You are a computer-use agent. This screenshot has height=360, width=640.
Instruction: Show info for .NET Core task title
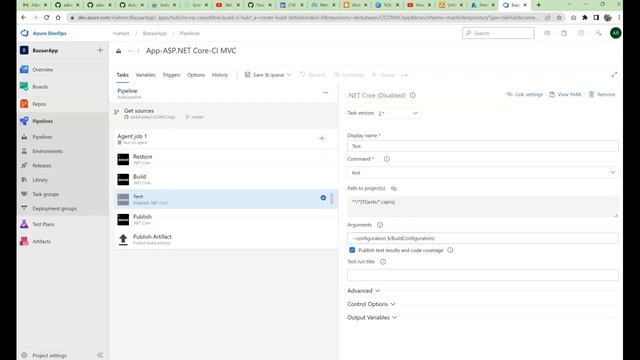[413, 95]
